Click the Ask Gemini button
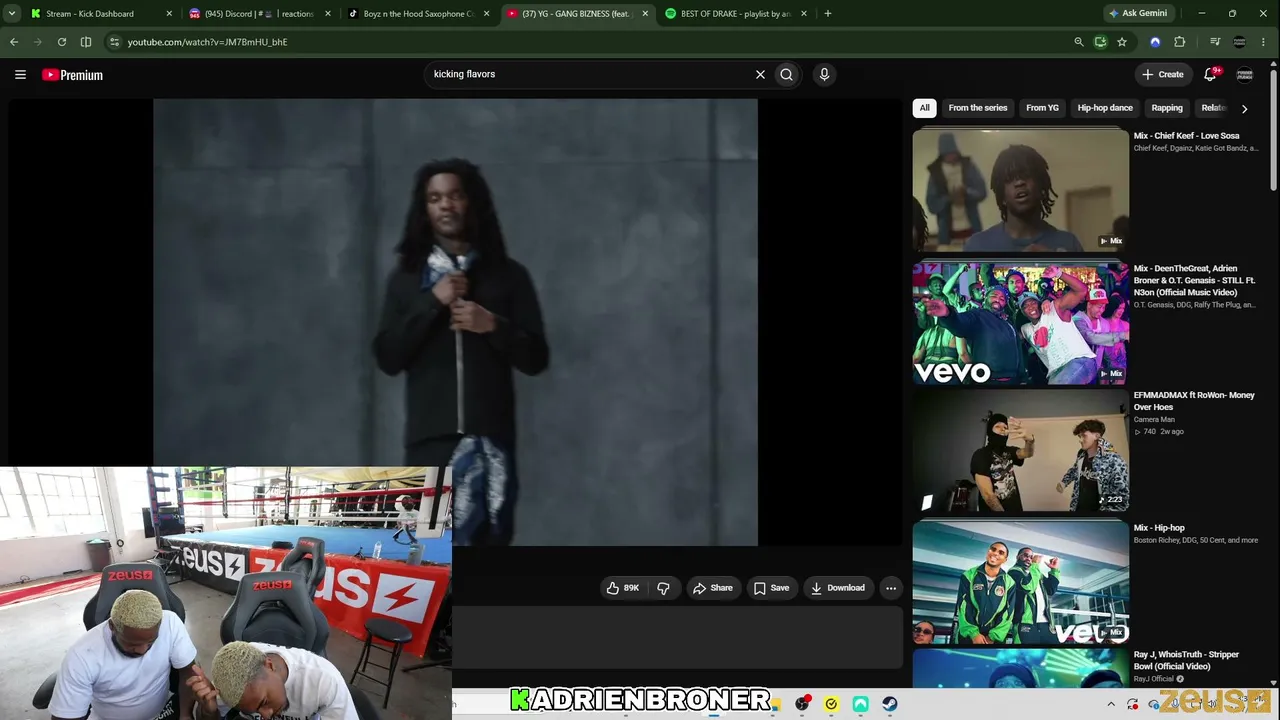 click(1137, 14)
